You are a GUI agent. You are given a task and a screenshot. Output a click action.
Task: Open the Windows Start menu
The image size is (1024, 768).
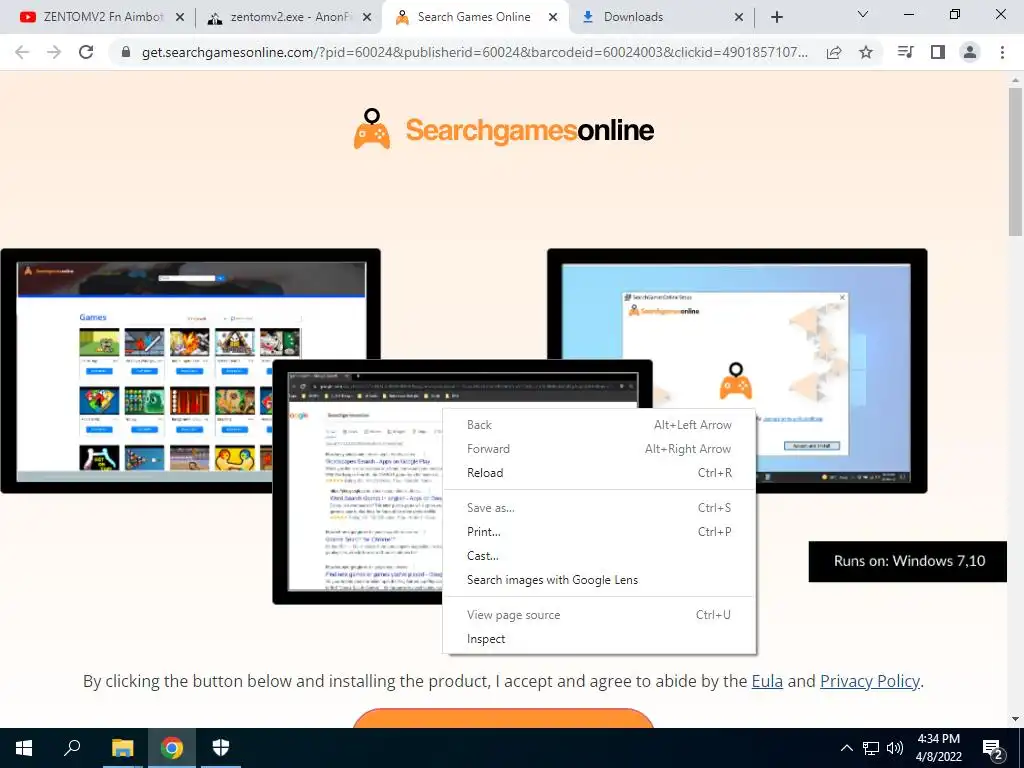tap(24, 748)
